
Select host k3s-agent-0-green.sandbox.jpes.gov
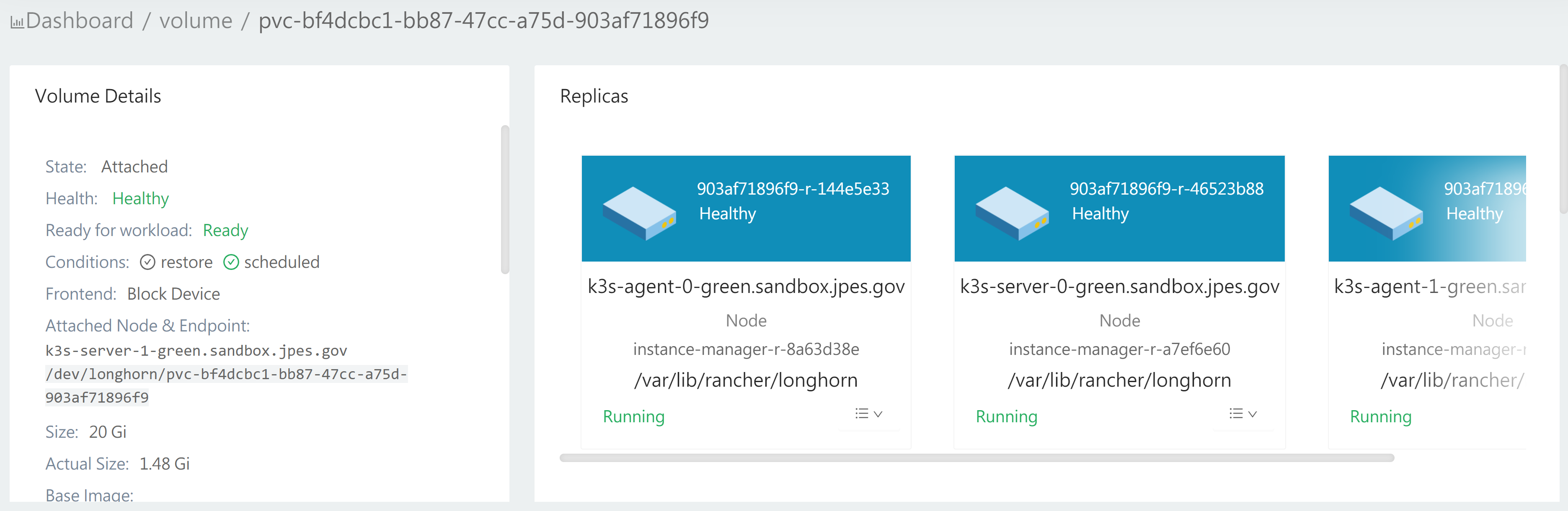pyautogui.click(x=746, y=286)
